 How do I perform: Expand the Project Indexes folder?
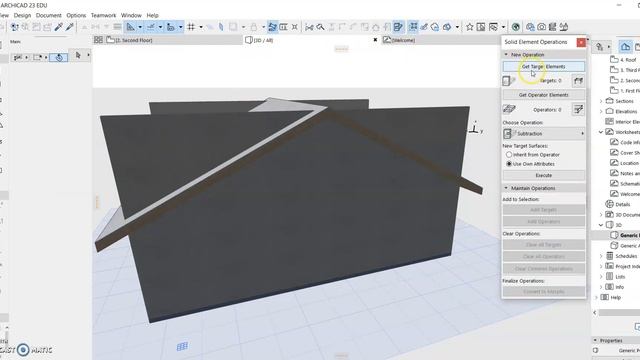click(x=601, y=266)
